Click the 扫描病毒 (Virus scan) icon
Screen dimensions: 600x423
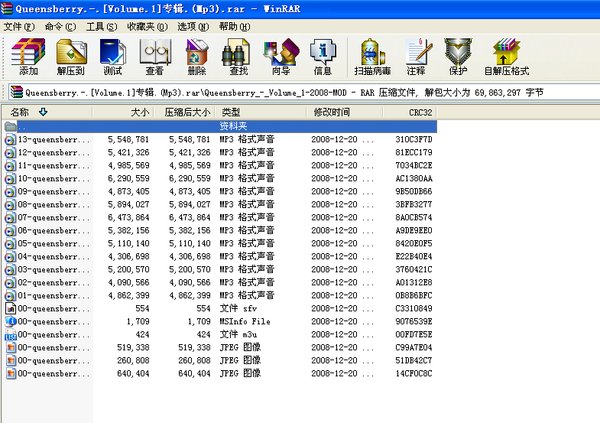(x=372, y=56)
